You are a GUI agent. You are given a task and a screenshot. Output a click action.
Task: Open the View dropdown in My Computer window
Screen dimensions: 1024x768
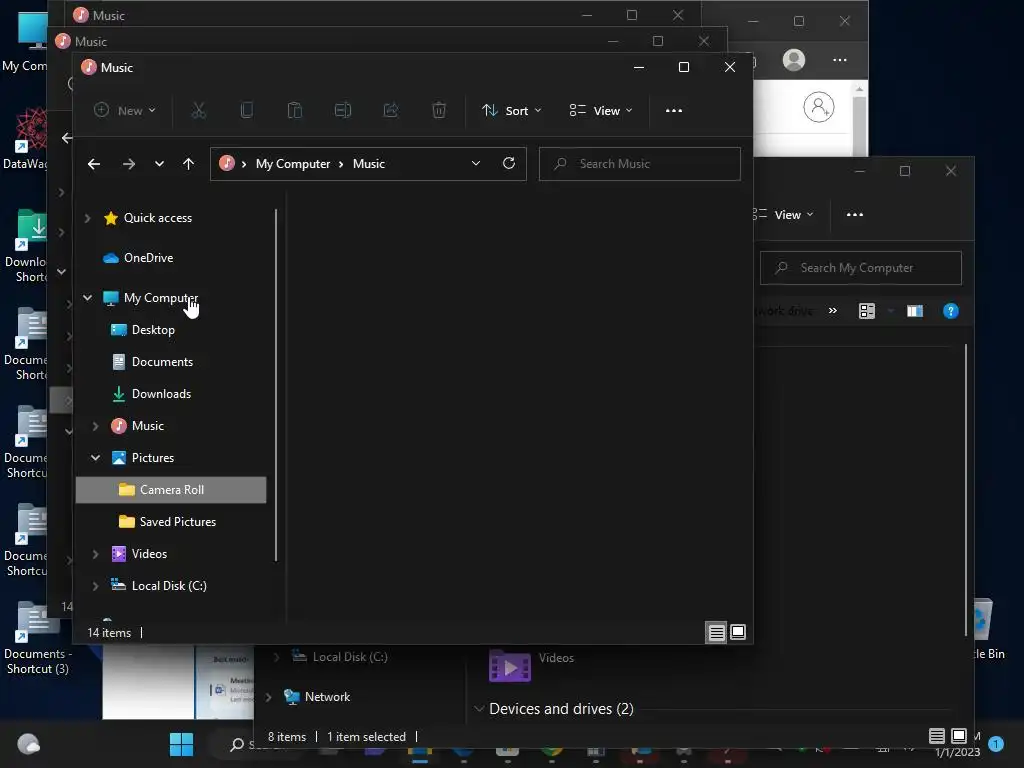pos(784,214)
